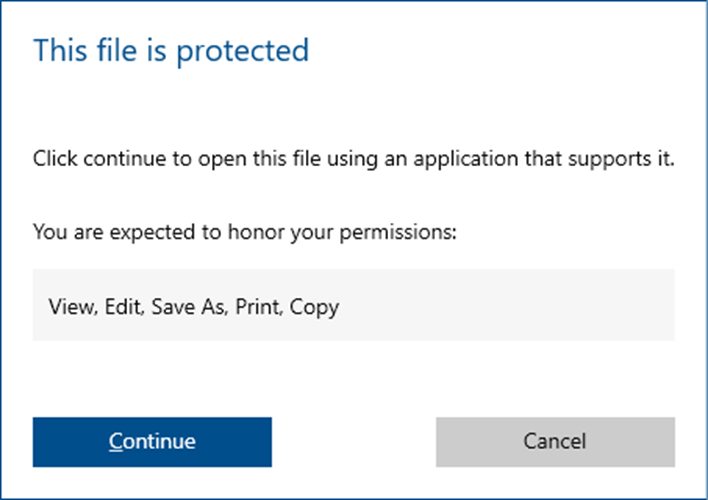The width and height of the screenshot is (708, 500).
Task: Click 'Save As' in the permissions list
Action: point(188,307)
